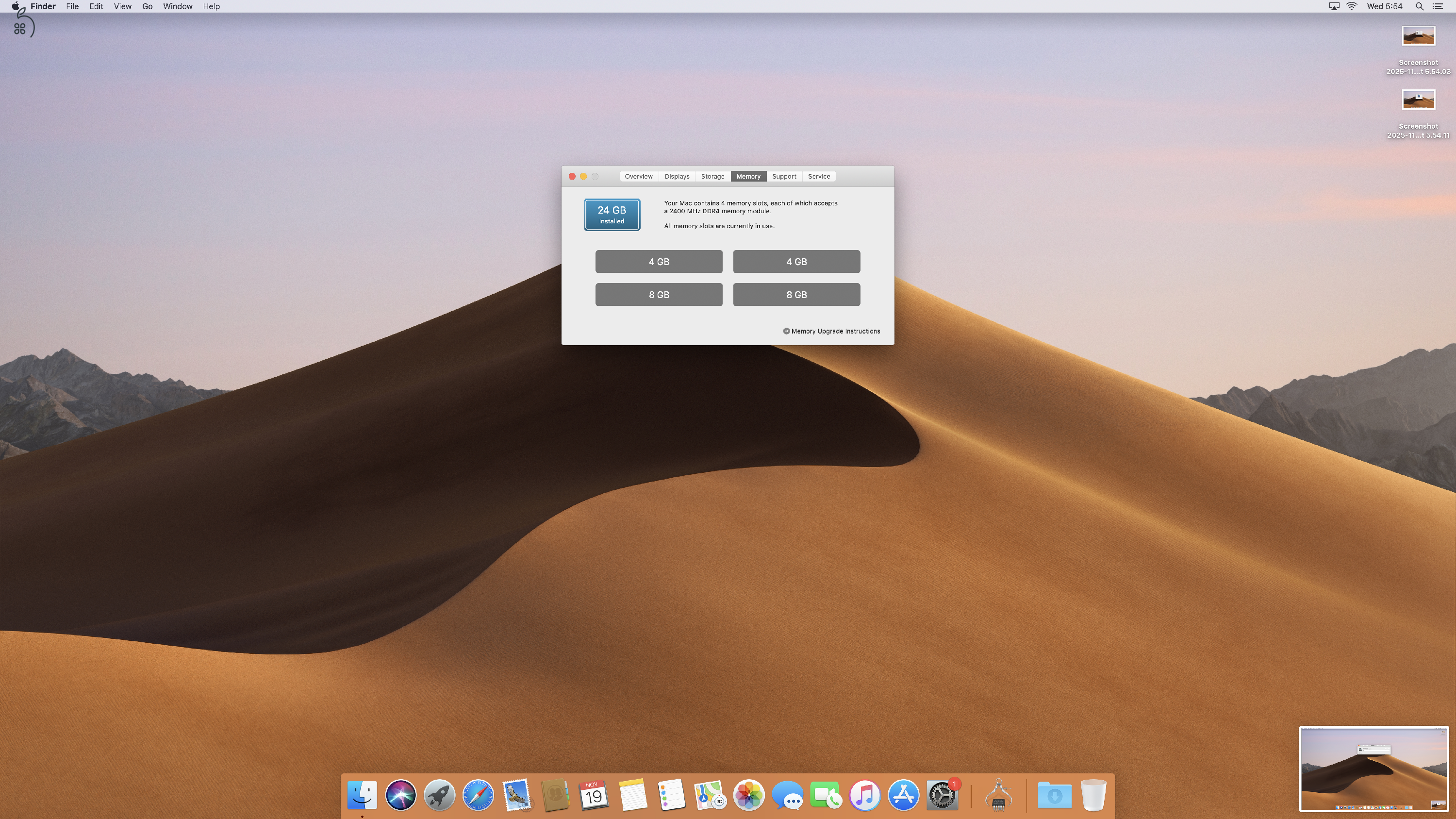Viewport: 1456px width, 819px height.
Task: Open Siri from the Dock
Action: tap(401, 794)
